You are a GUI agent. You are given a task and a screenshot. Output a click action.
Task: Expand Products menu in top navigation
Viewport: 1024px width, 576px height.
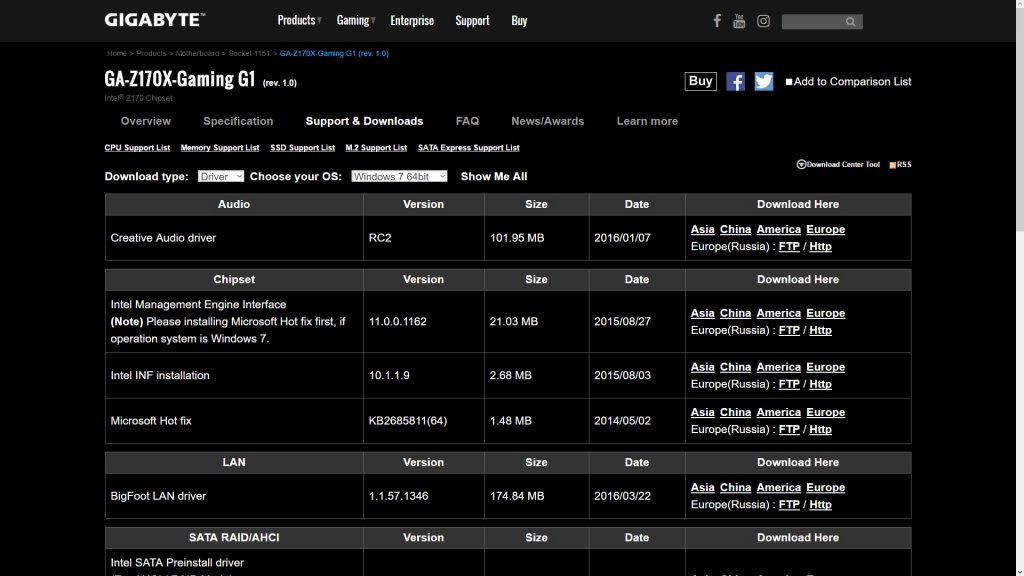point(299,20)
